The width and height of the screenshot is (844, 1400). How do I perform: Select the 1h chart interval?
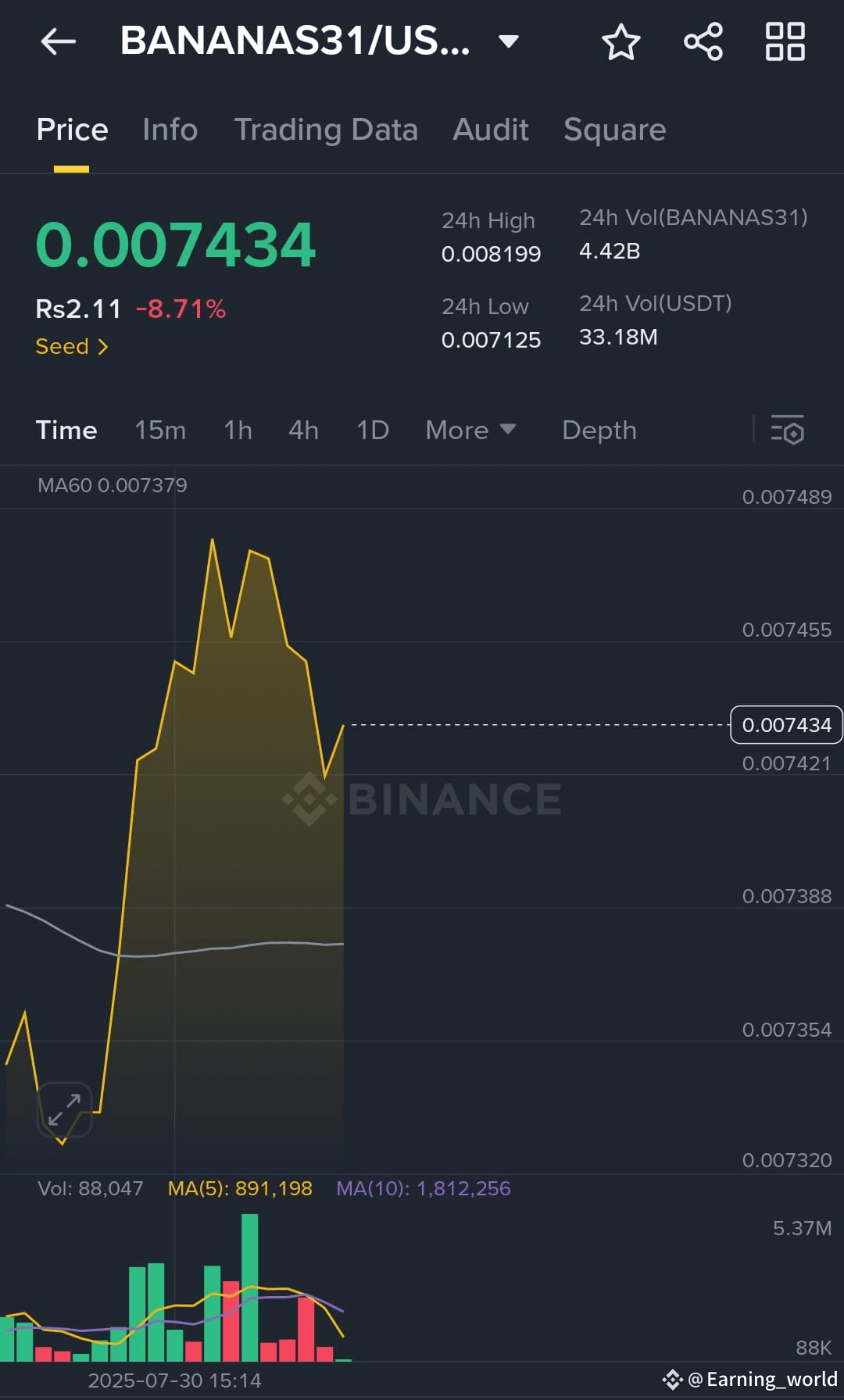[x=238, y=430]
